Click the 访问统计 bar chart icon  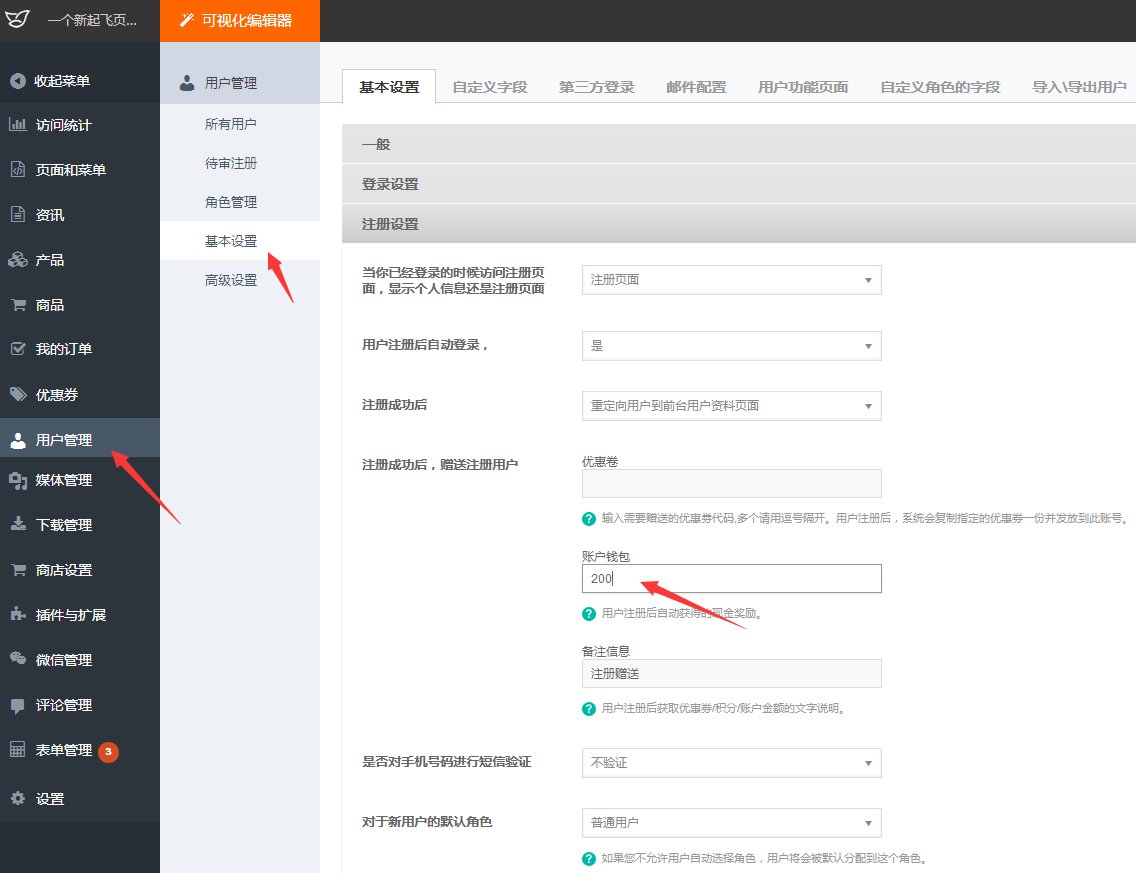pyautogui.click(x=17, y=125)
